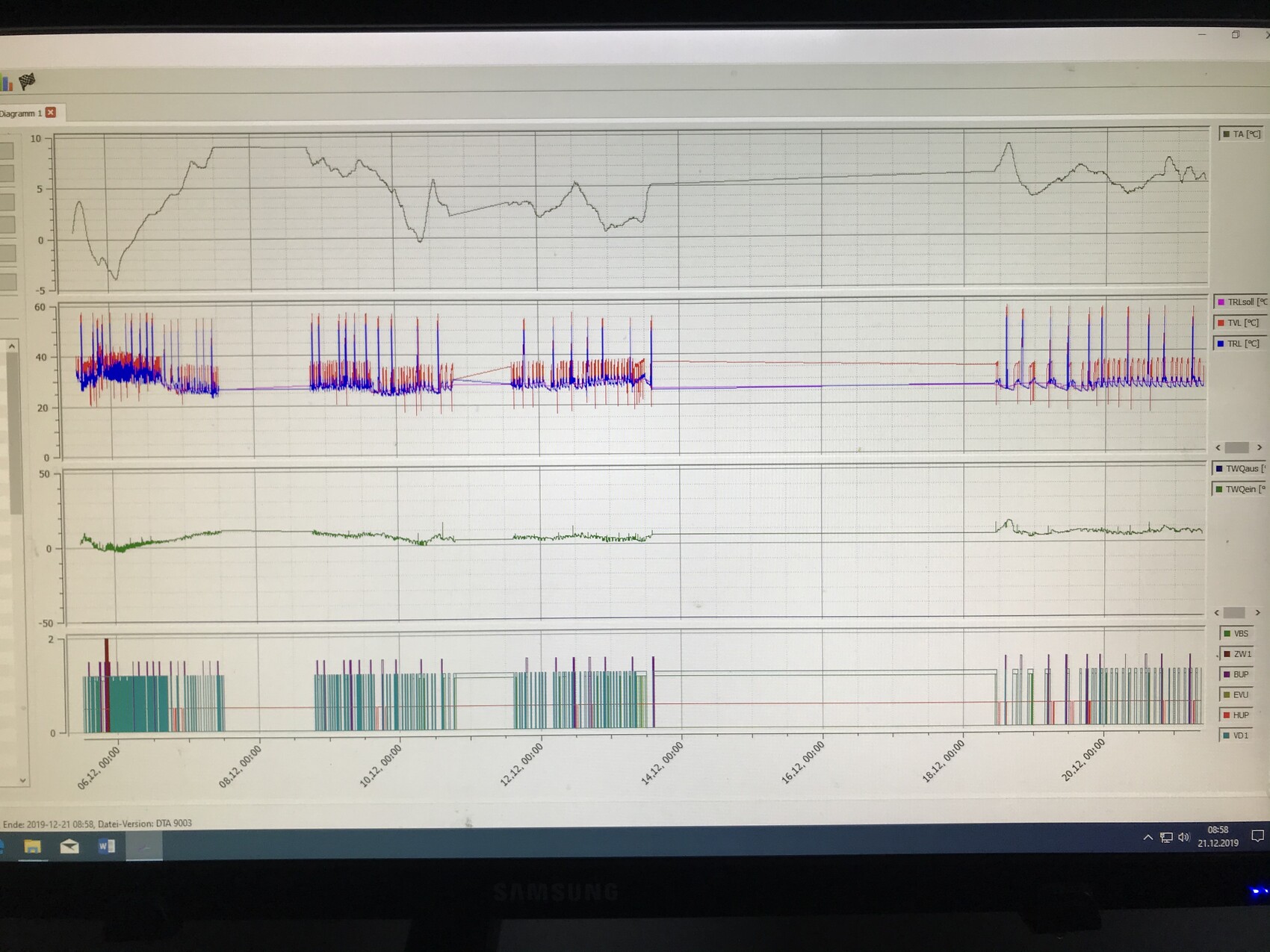1270x952 pixels.
Task: Click the bar chart toolbar icon
Action: pos(7,82)
